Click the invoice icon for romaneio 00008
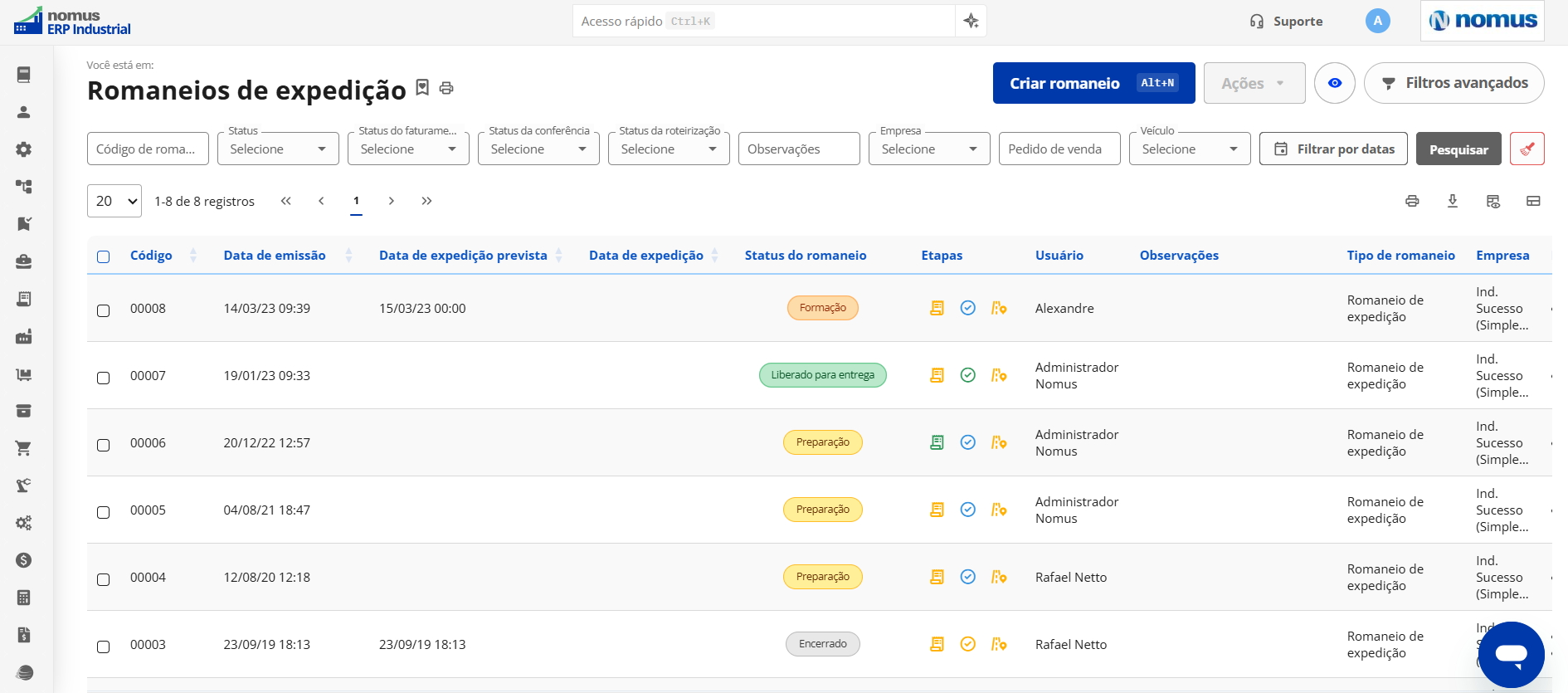The width and height of the screenshot is (1568, 693). [x=937, y=308]
